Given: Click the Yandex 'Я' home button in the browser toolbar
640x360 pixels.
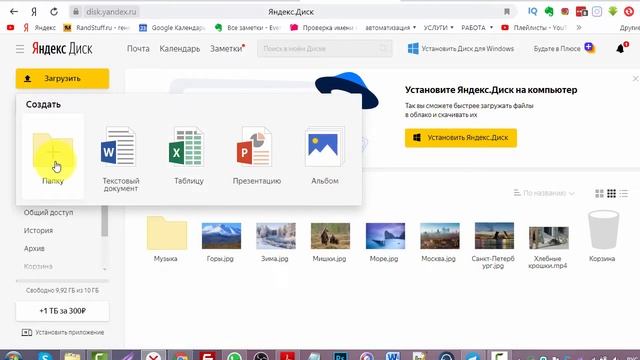Looking at the screenshot, I should coord(34,12).
